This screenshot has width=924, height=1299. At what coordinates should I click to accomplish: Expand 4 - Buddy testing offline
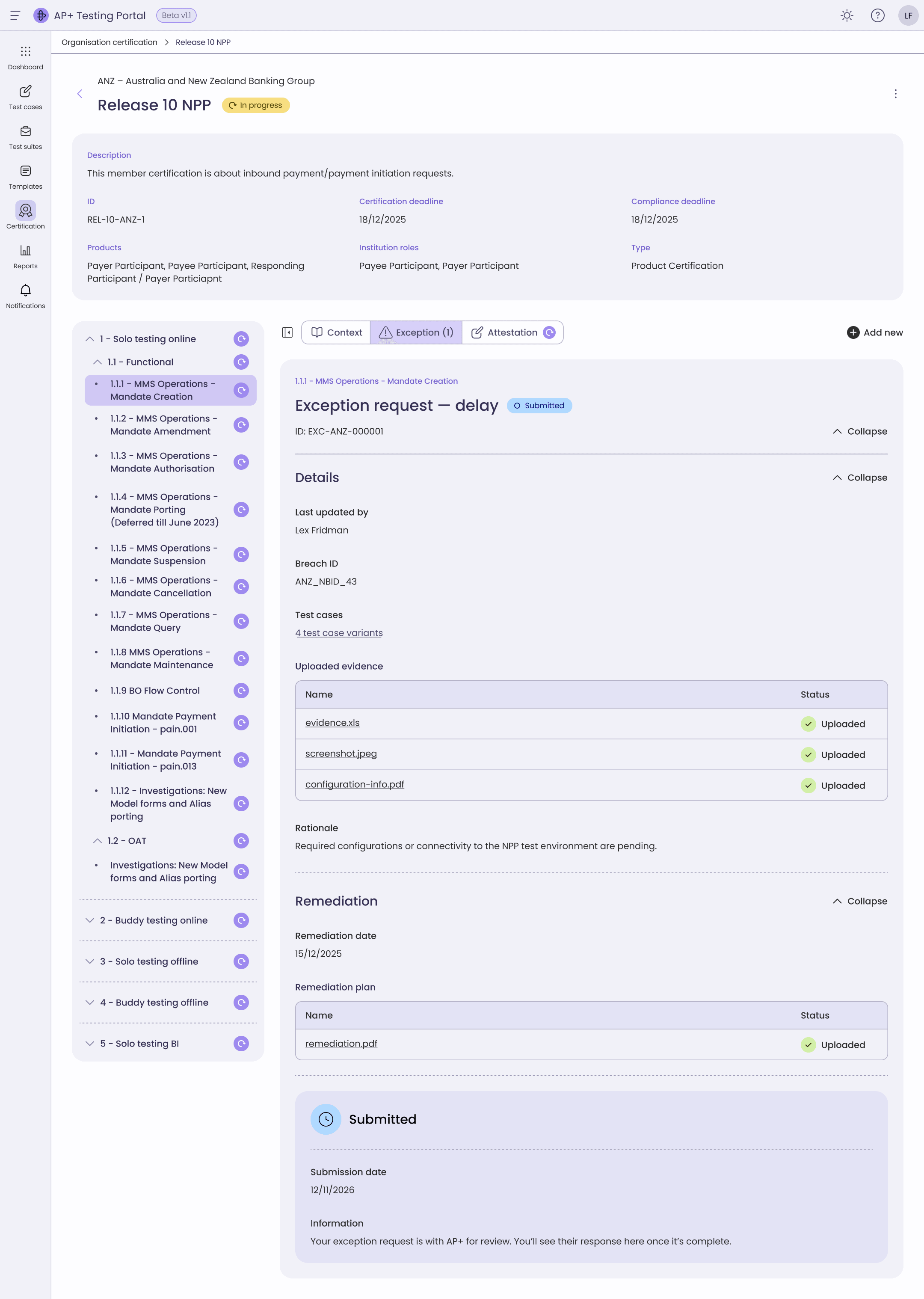[90, 1002]
